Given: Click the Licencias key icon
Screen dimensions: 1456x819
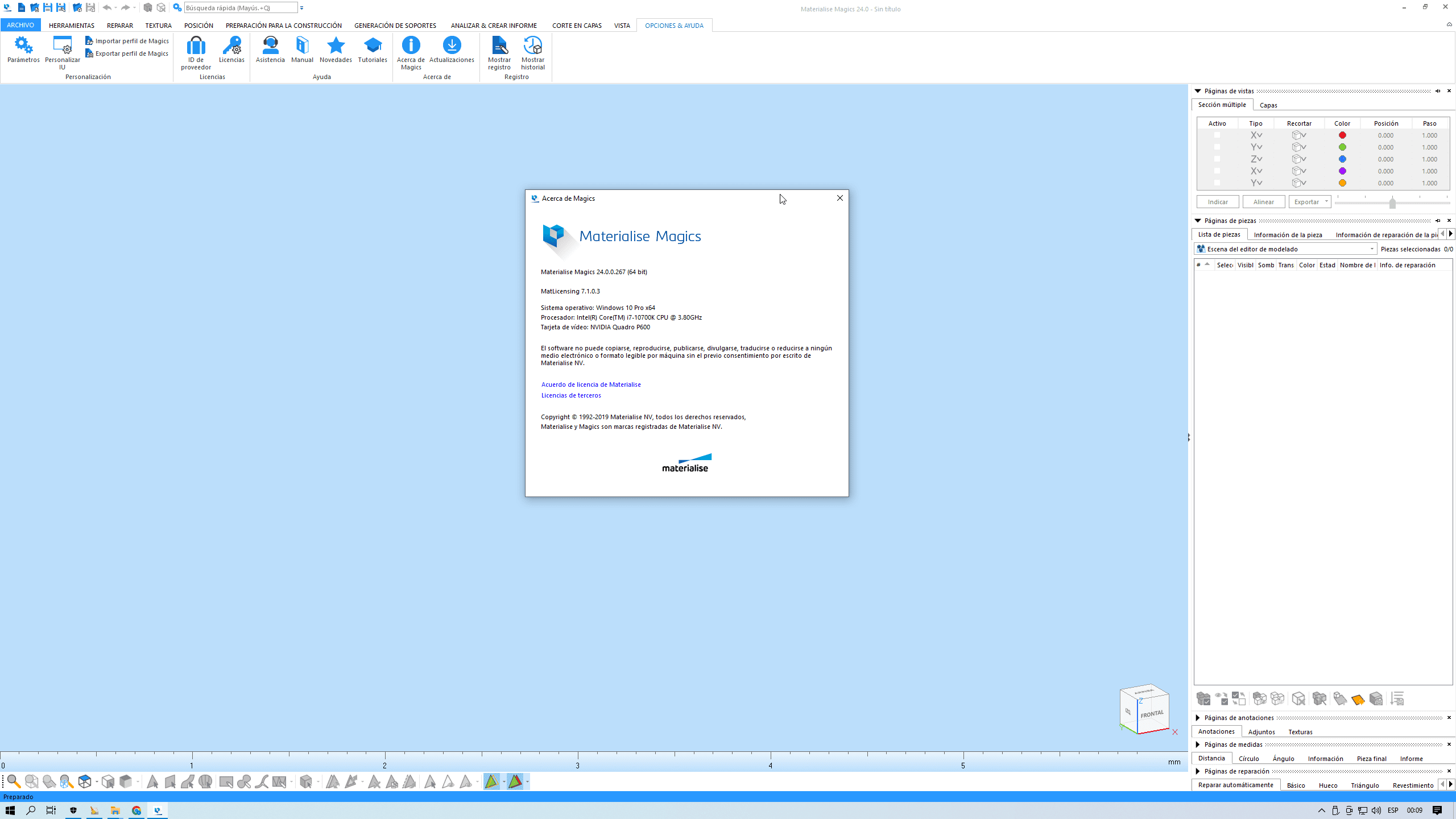Looking at the screenshot, I should point(231,45).
